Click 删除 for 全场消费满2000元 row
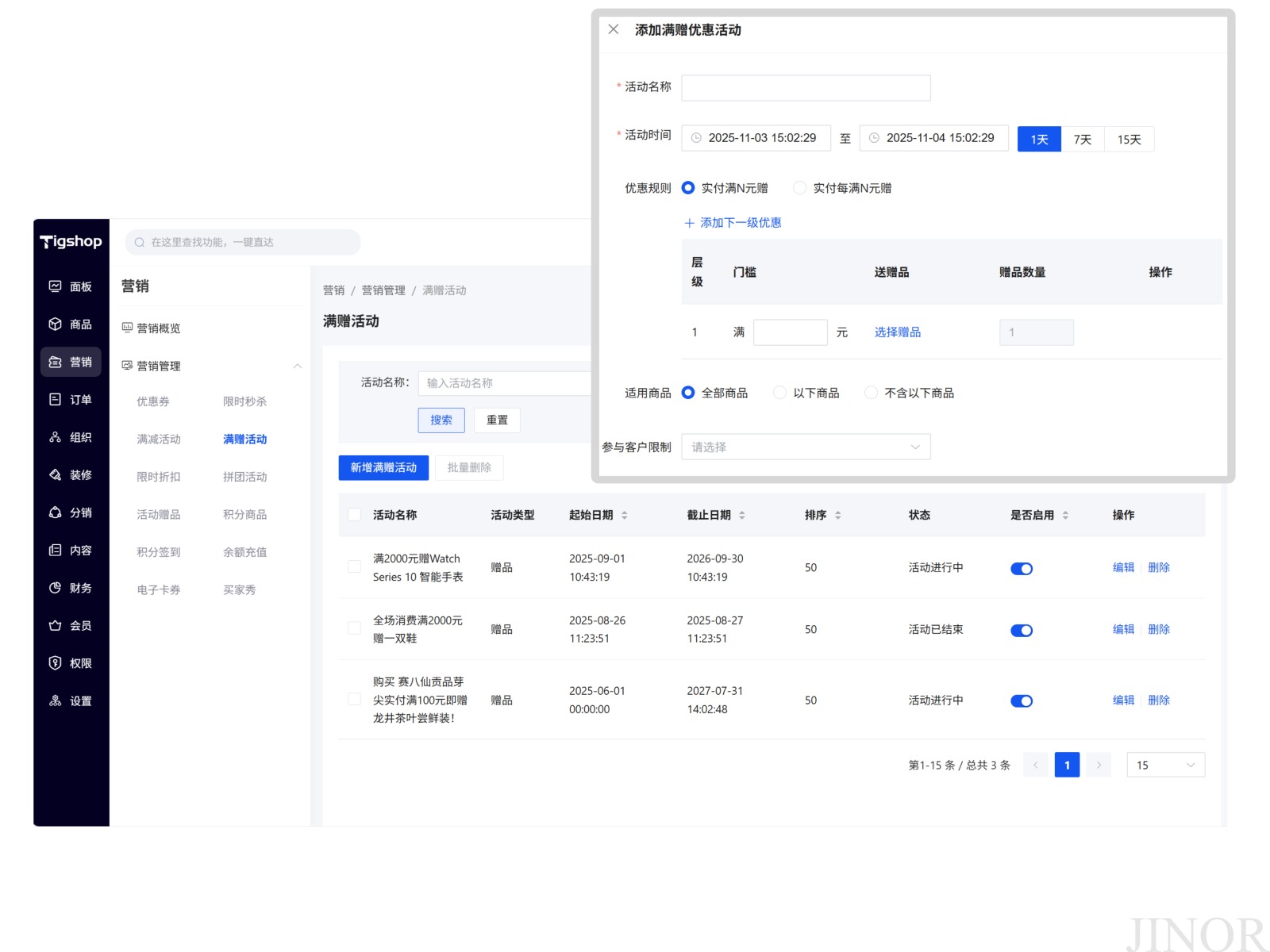Screen dimensions: 1270x952 [x=1159, y=629]
